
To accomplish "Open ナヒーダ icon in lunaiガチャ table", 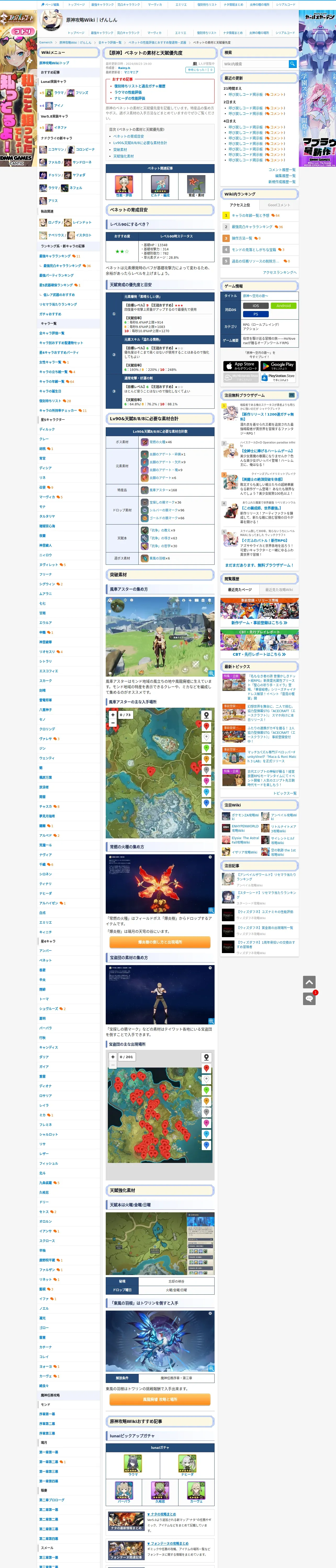I will [187, 1463].
